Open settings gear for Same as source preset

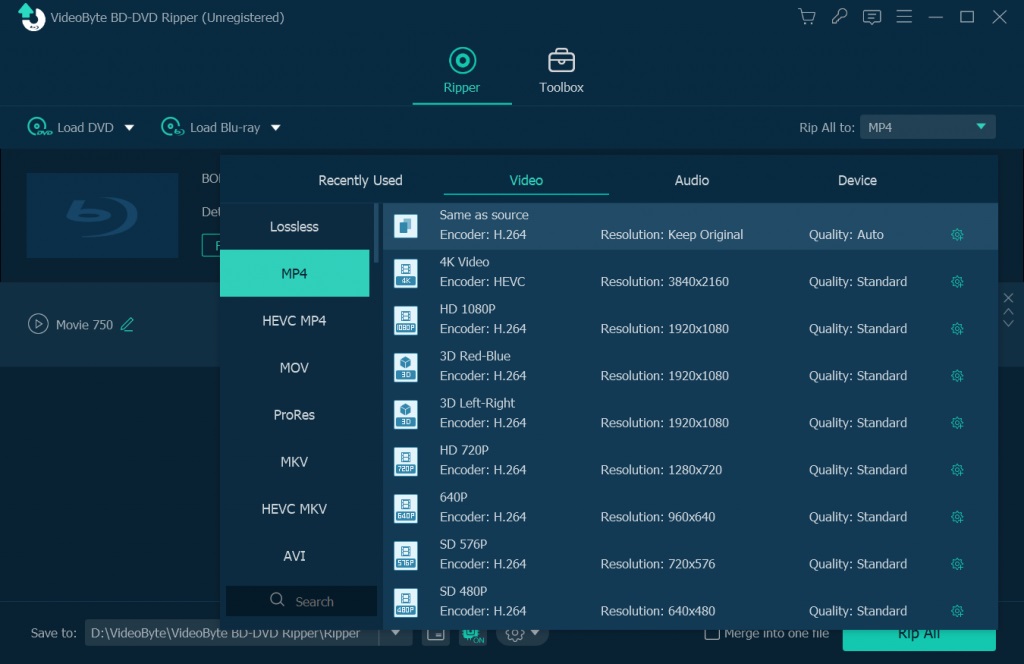coord(957,234)
